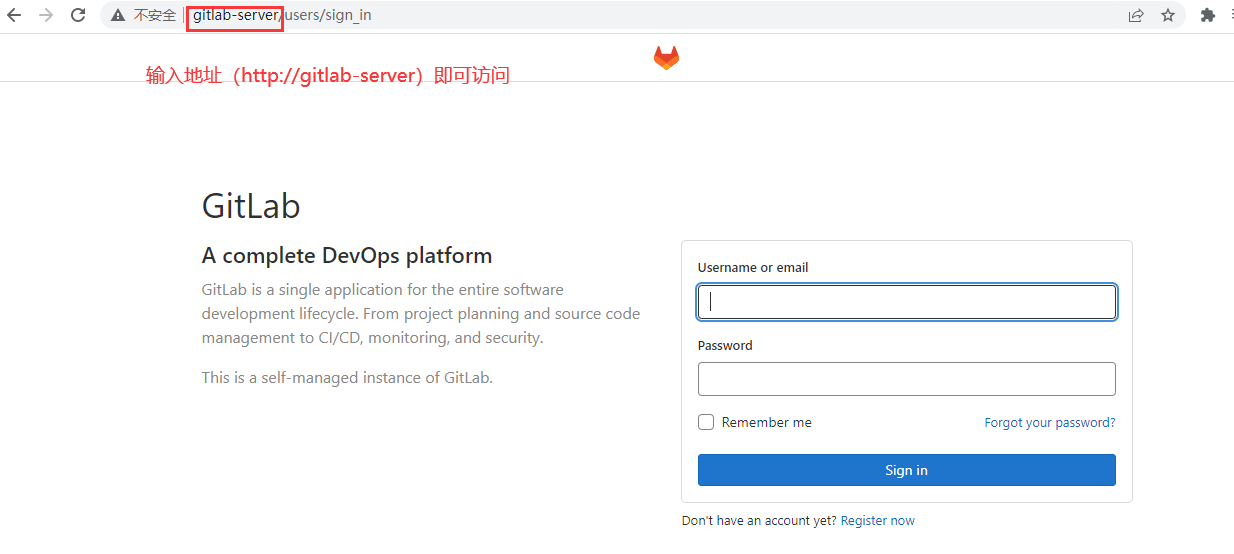This screenshot has height=554, width=1234.
Task: Tick the Remember me checkbox
Action: [x=706, y=422]
